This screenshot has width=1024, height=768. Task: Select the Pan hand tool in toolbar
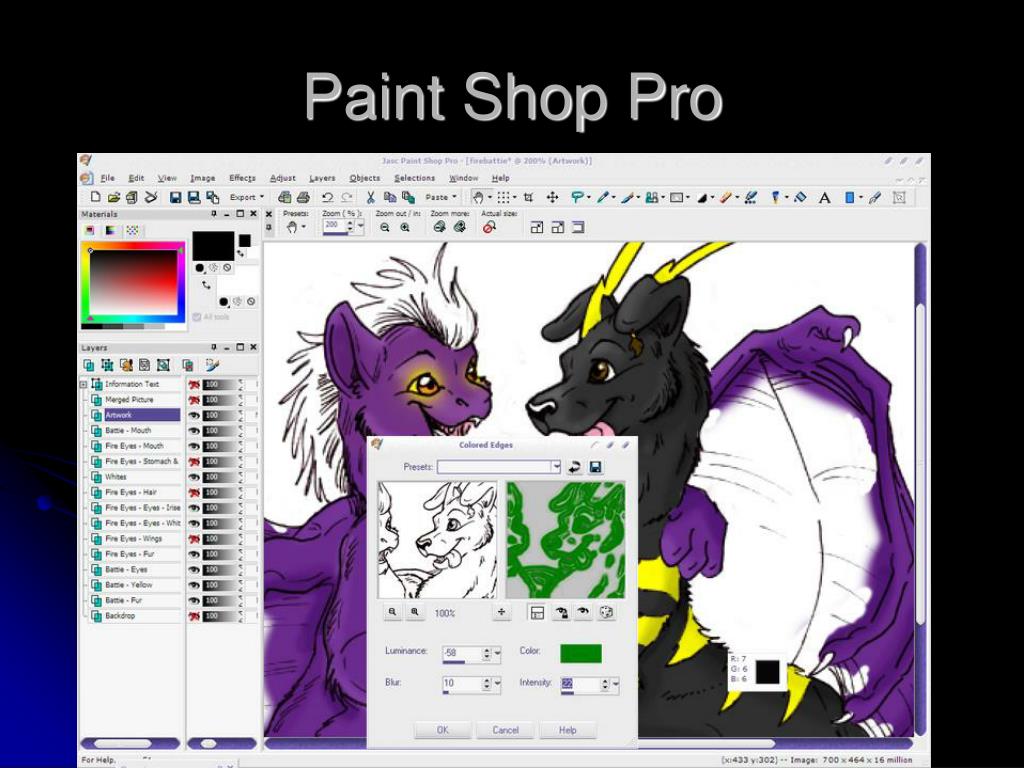[478, 197]
